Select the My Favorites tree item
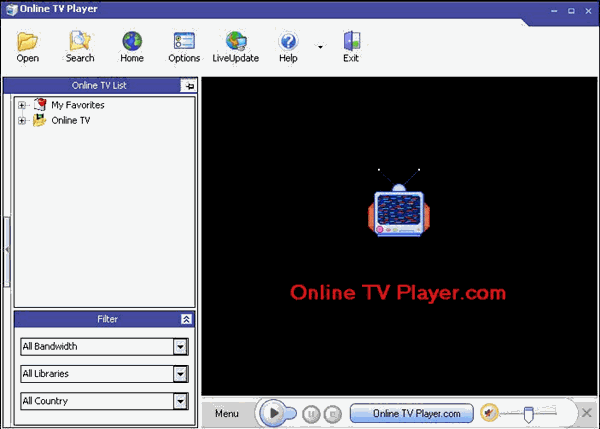Screen dimensions: 600x429 (78, 105)
